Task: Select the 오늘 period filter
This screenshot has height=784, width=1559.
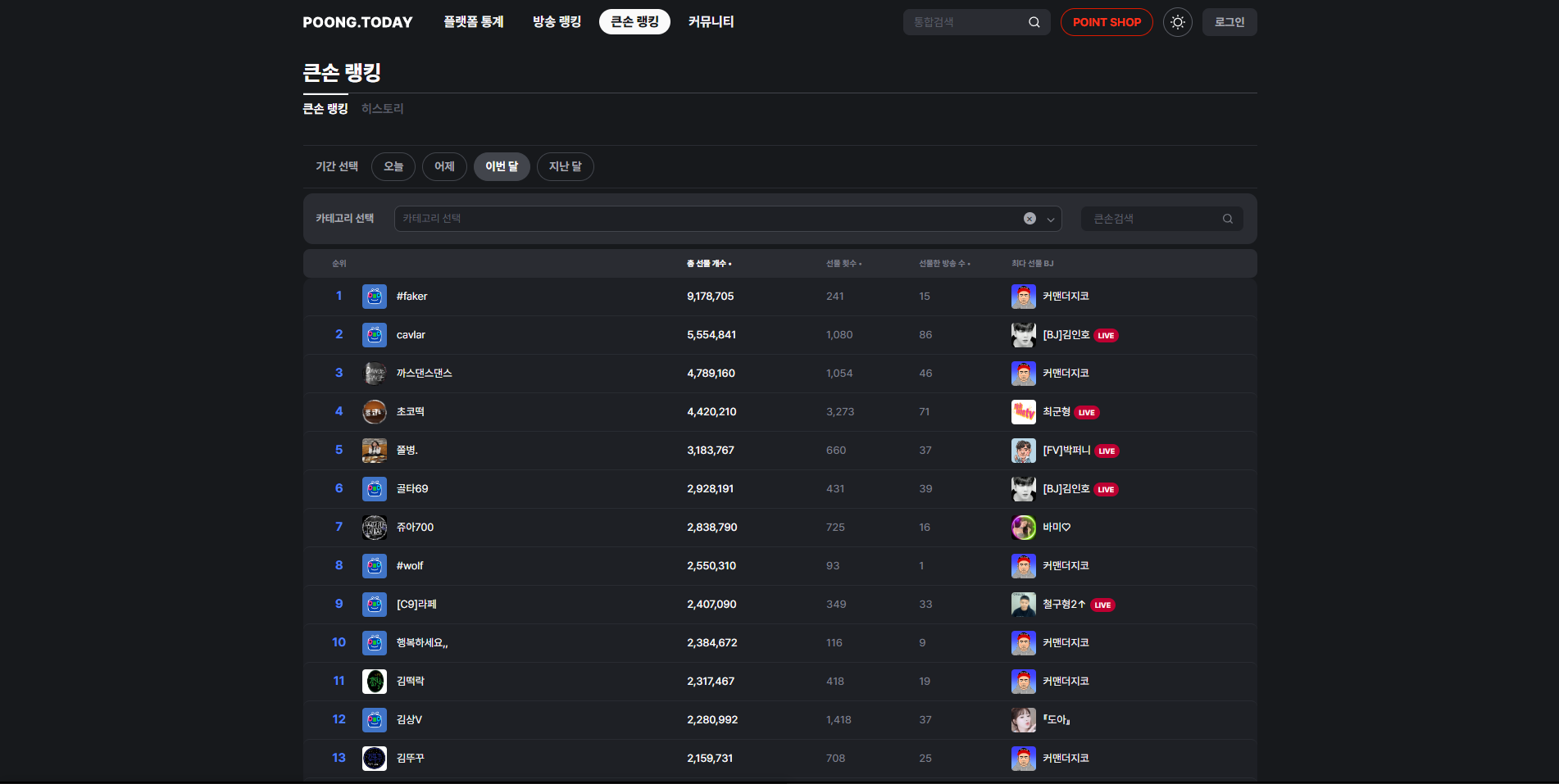Action: click(x=393, y=167)
